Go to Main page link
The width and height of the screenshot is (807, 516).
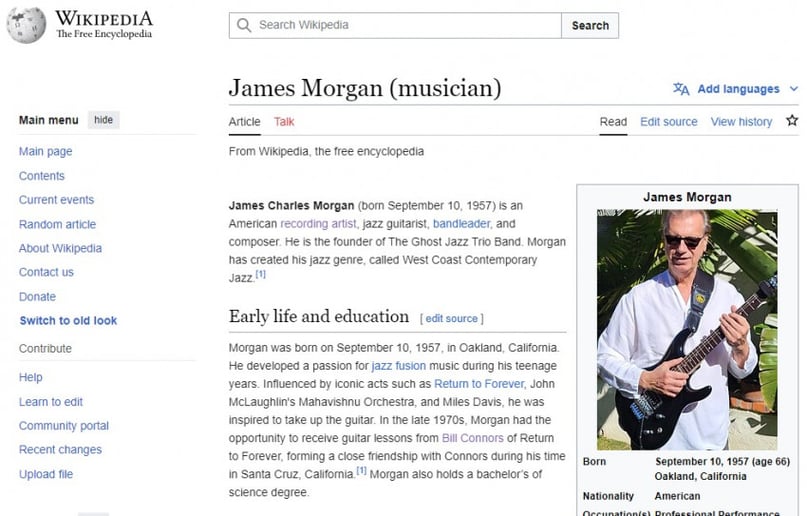pos(45,151)
